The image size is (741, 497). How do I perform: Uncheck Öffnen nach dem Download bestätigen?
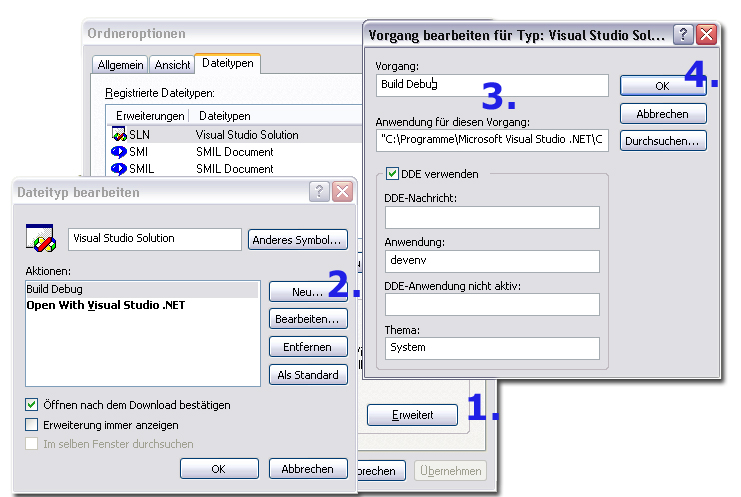pos(32,405)
